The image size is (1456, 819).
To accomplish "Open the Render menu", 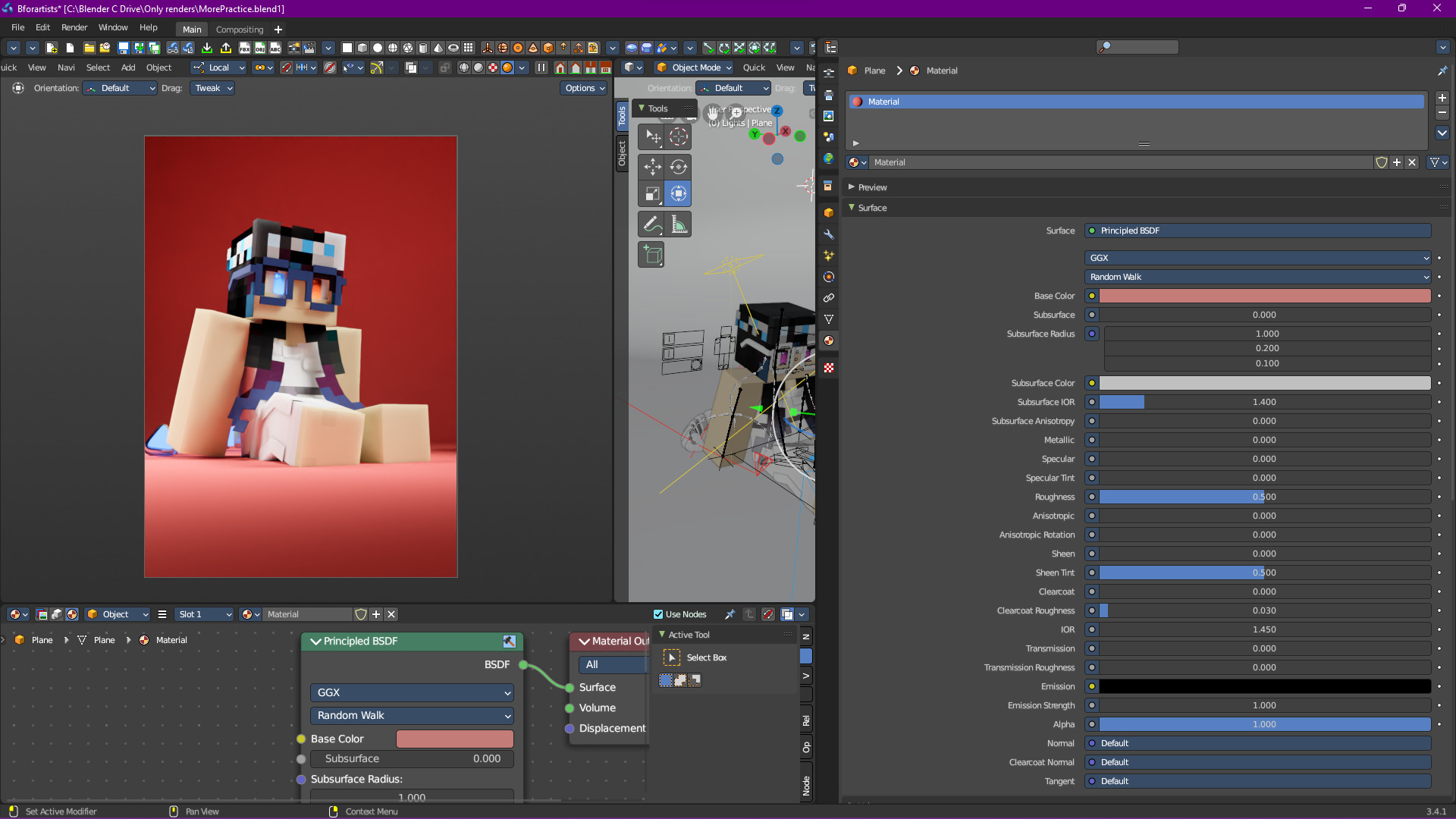I will (x=74, y=27).
